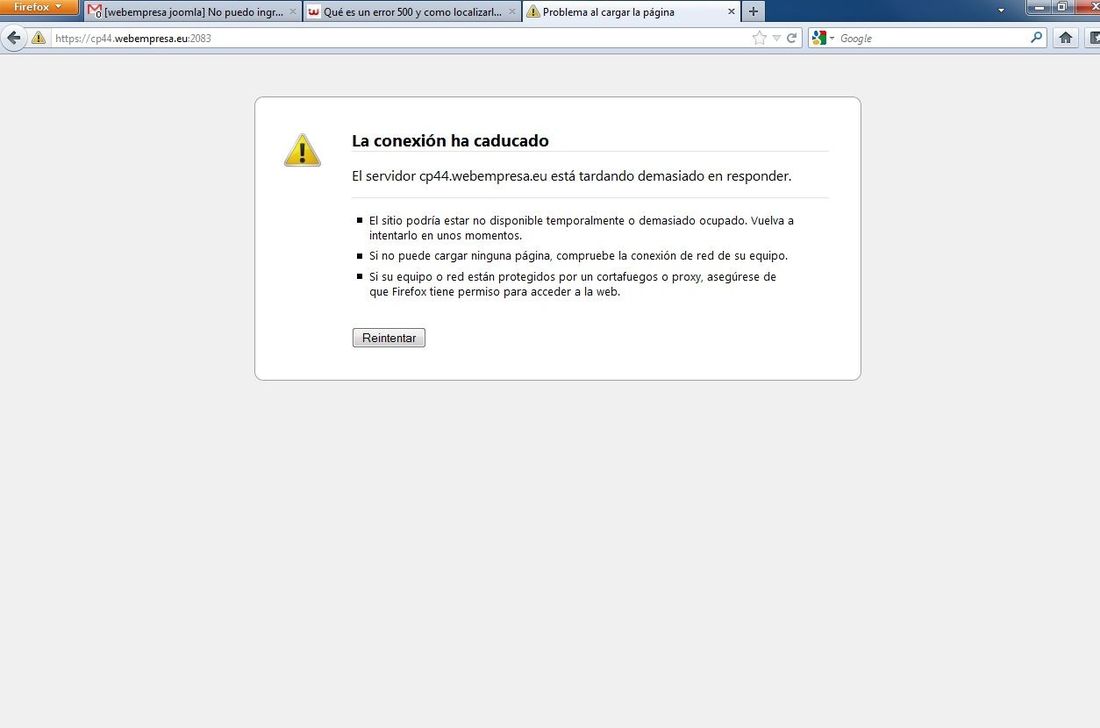Click the warning site identity icon in address bar
Screen dimensions: 1100x728
pyautogui.click(x=39, y=38)
